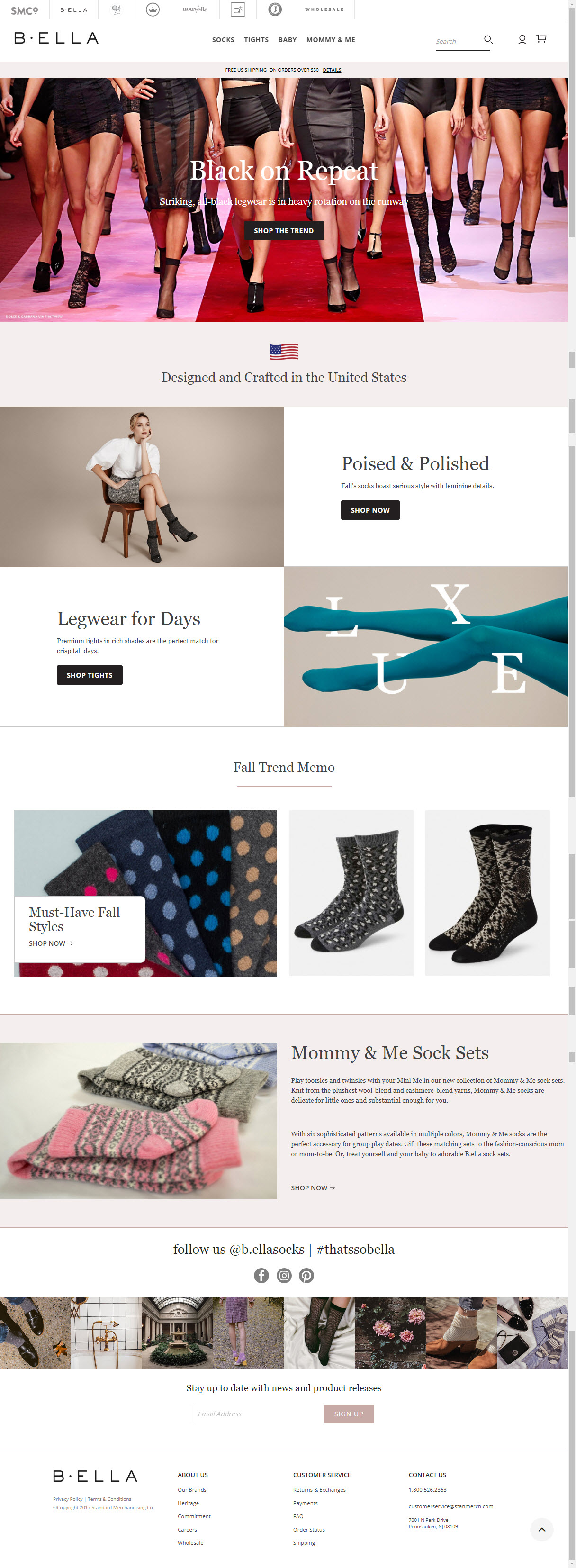The width and height of the screenshot is (576, 1568).
Task: Click the Mommy & Me Shop Now link
Action: tap(313, 1188)
